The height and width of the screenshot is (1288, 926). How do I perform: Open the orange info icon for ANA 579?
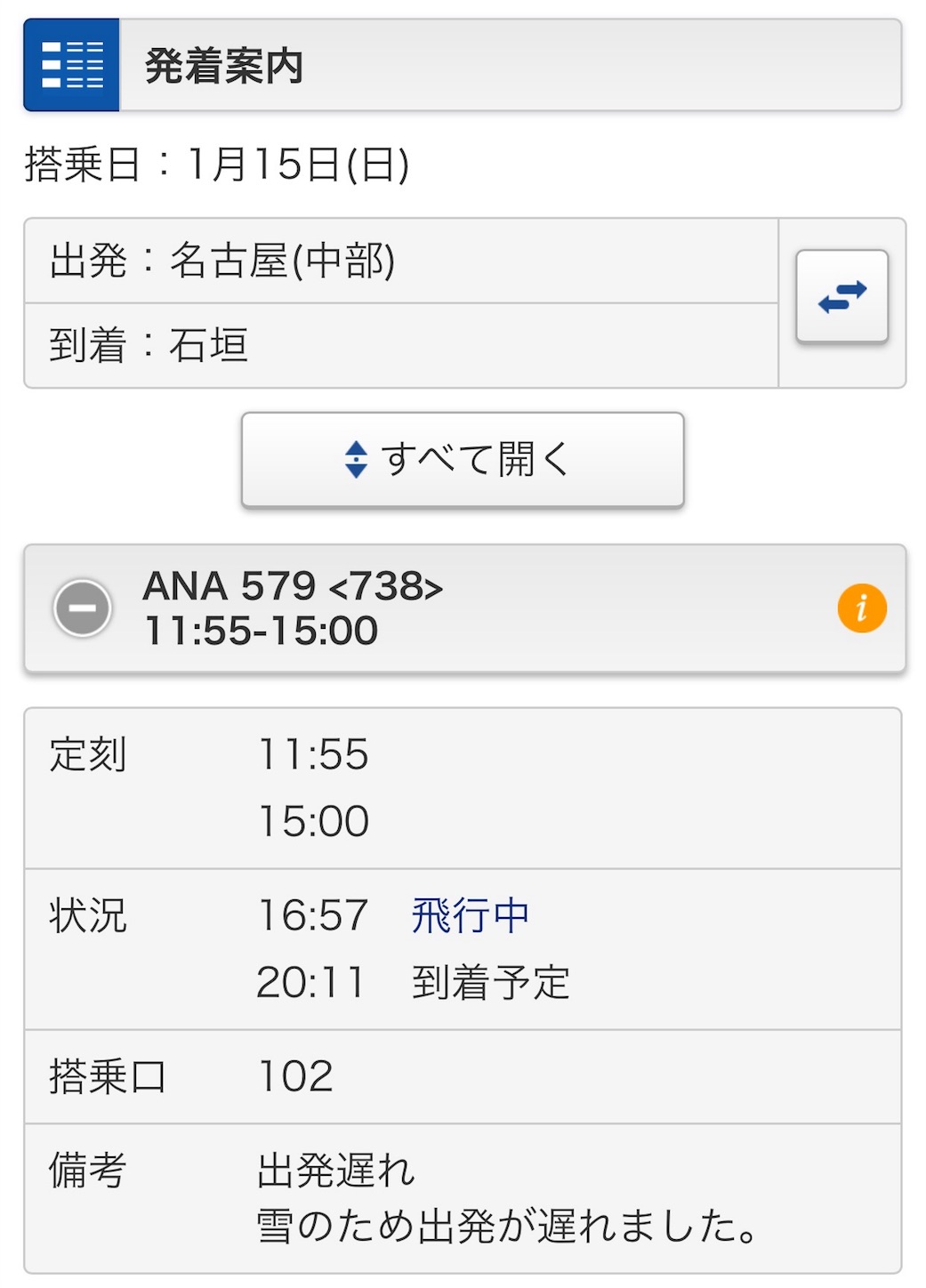(861, 608)
